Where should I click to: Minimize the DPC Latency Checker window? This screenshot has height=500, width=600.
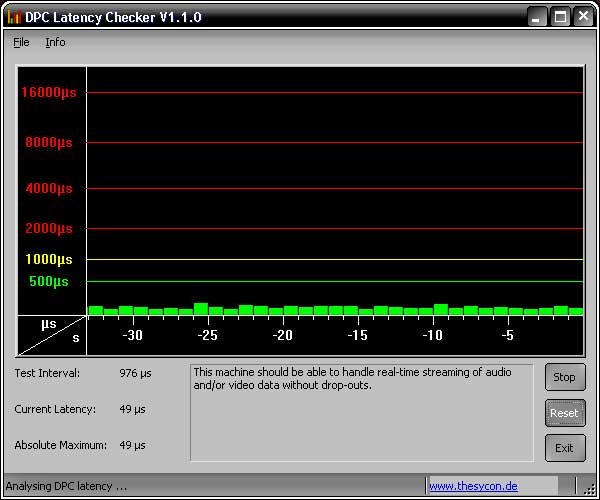point(539,16)
